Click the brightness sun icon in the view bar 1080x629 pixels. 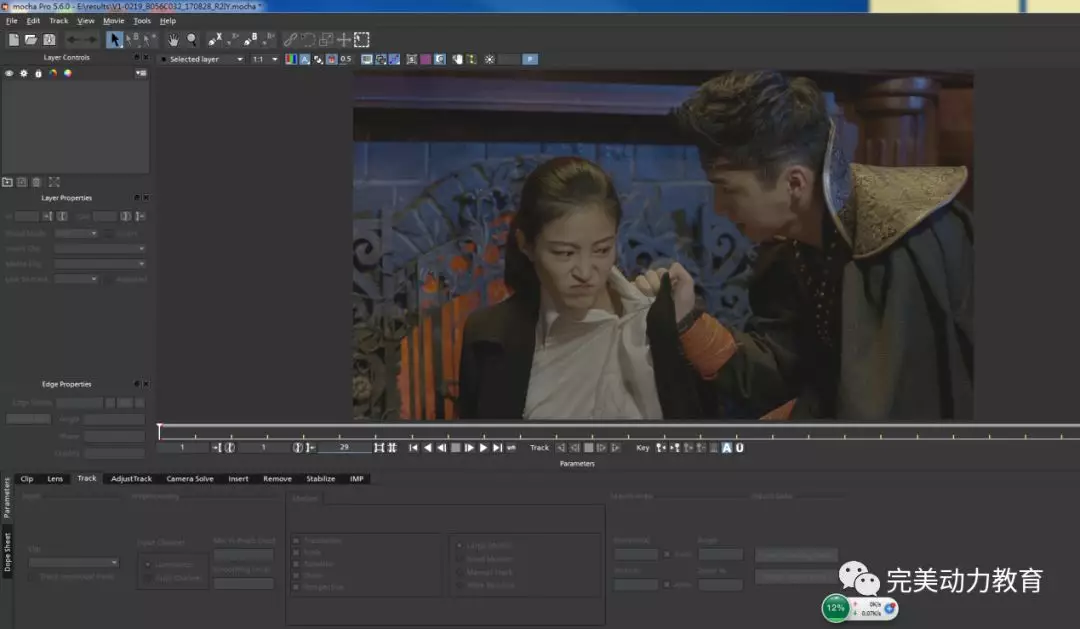[489, 59]
